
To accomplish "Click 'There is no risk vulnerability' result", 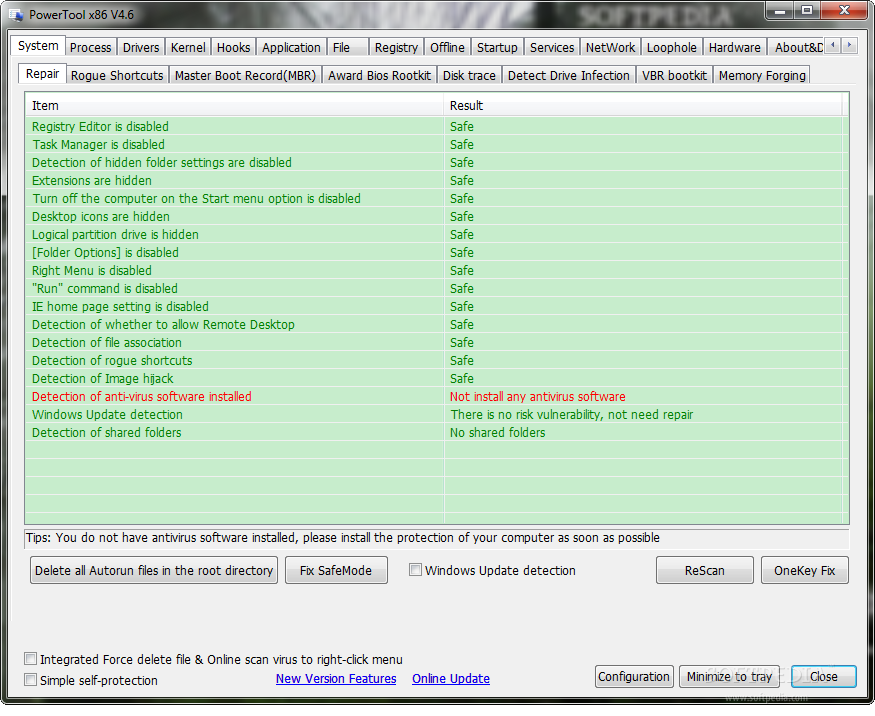I will 571,415.
